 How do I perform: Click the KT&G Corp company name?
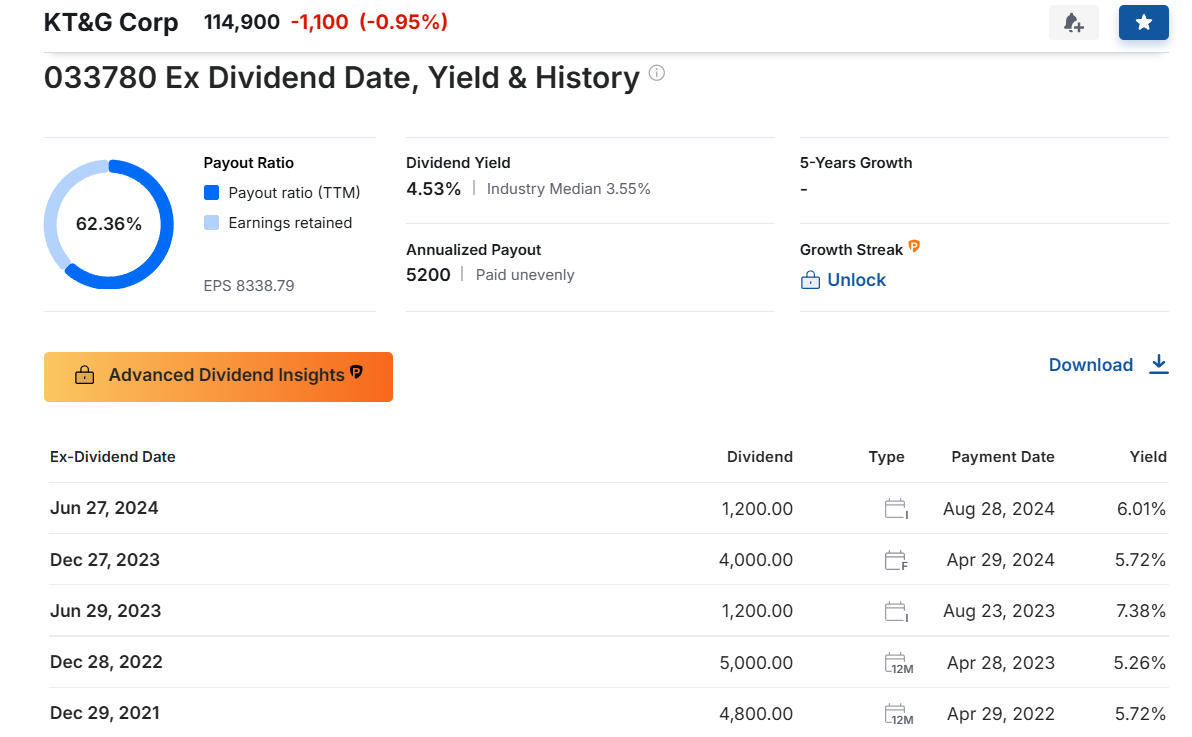tap(111, 22)
